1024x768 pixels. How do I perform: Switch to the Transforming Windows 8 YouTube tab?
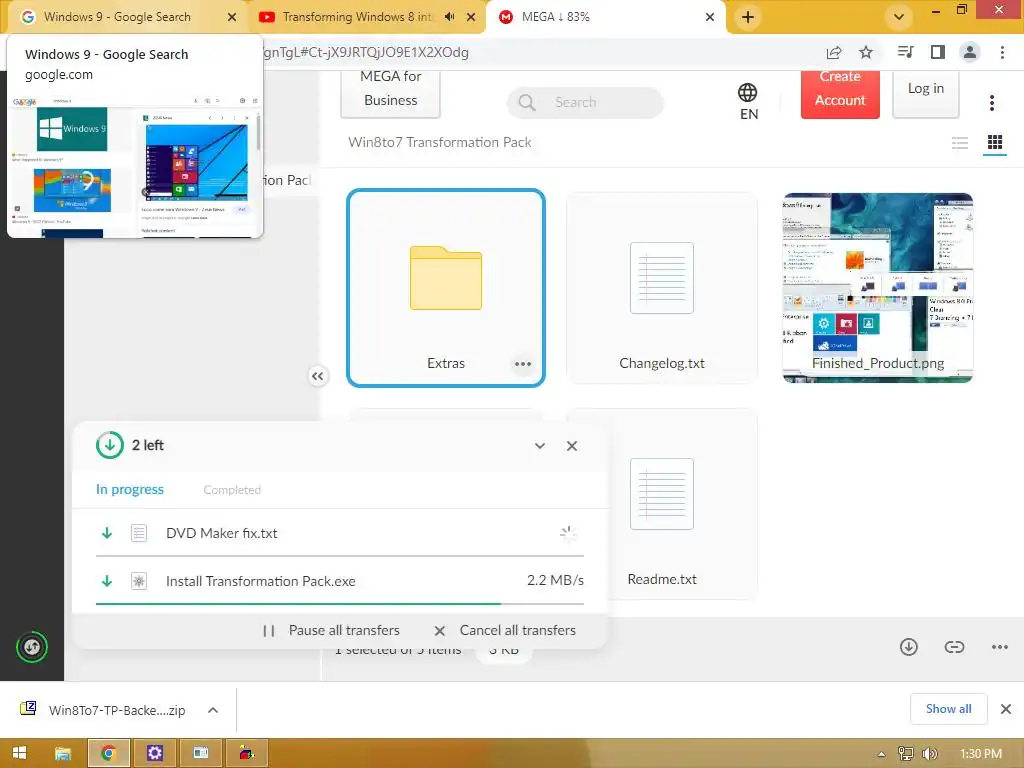pos(356,17)
